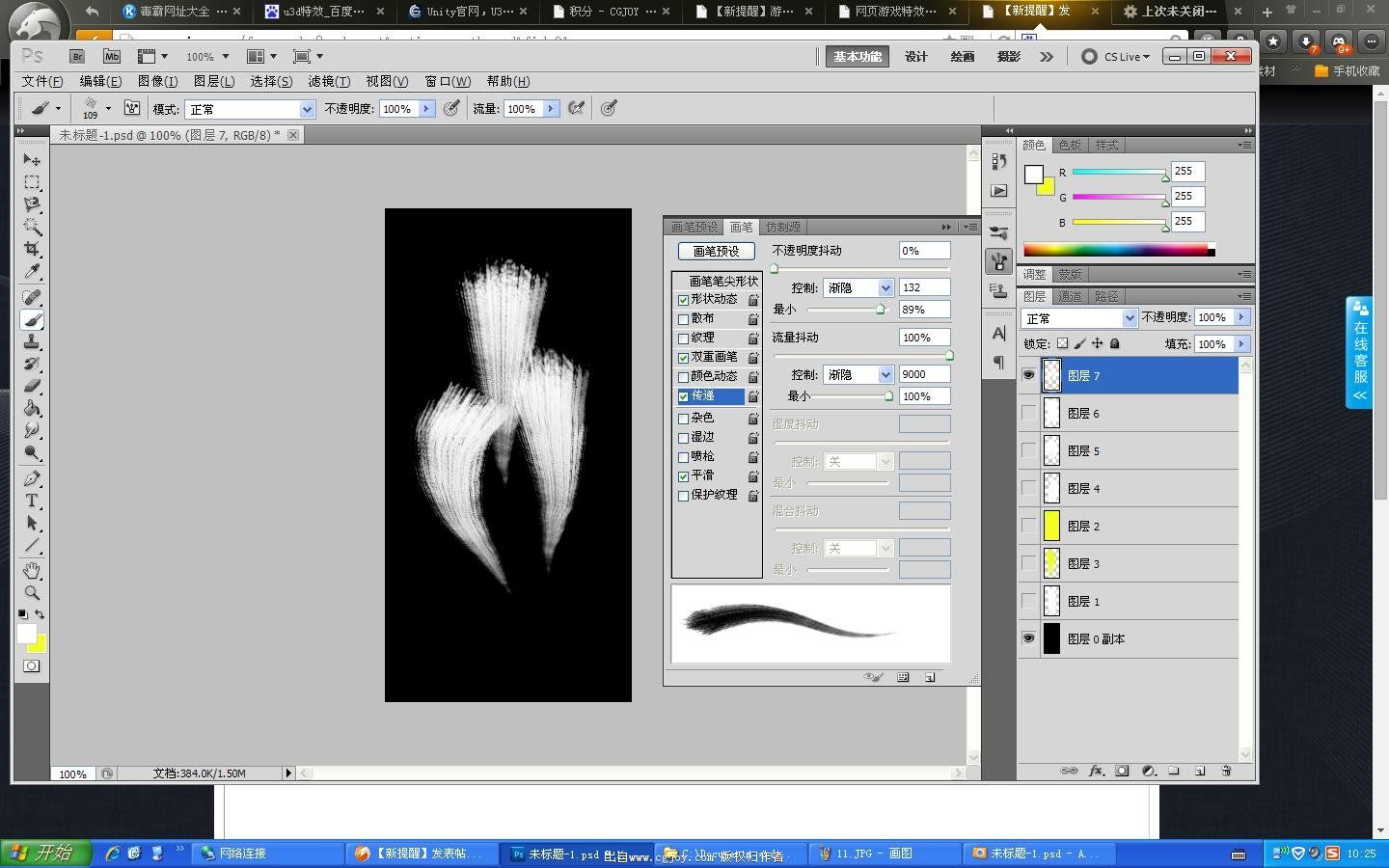Screen dimensions: 1389x868
Task: Open the 不透明度抖动 控制 dropdown set to 渐隐
Action: point(858,287)
